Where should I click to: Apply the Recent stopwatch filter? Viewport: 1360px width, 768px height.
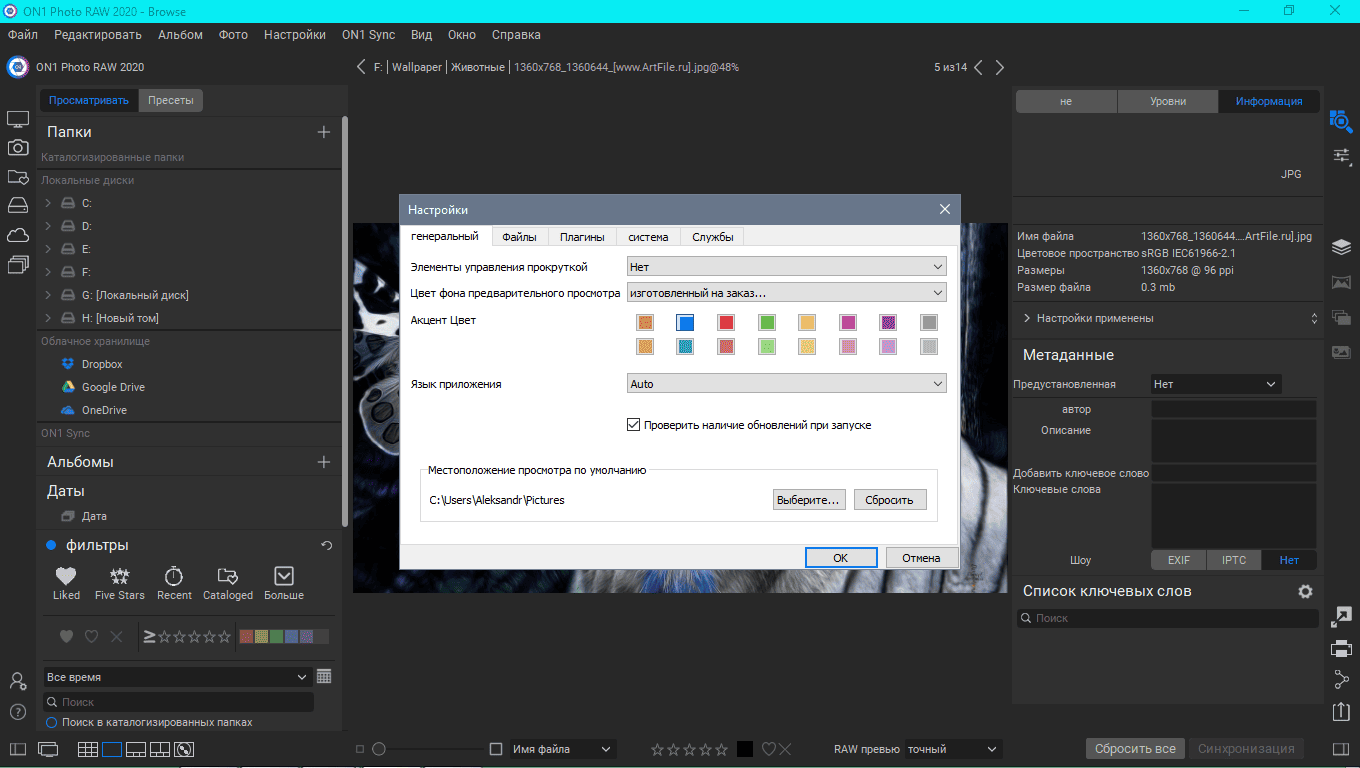click(x=174, y=583)
